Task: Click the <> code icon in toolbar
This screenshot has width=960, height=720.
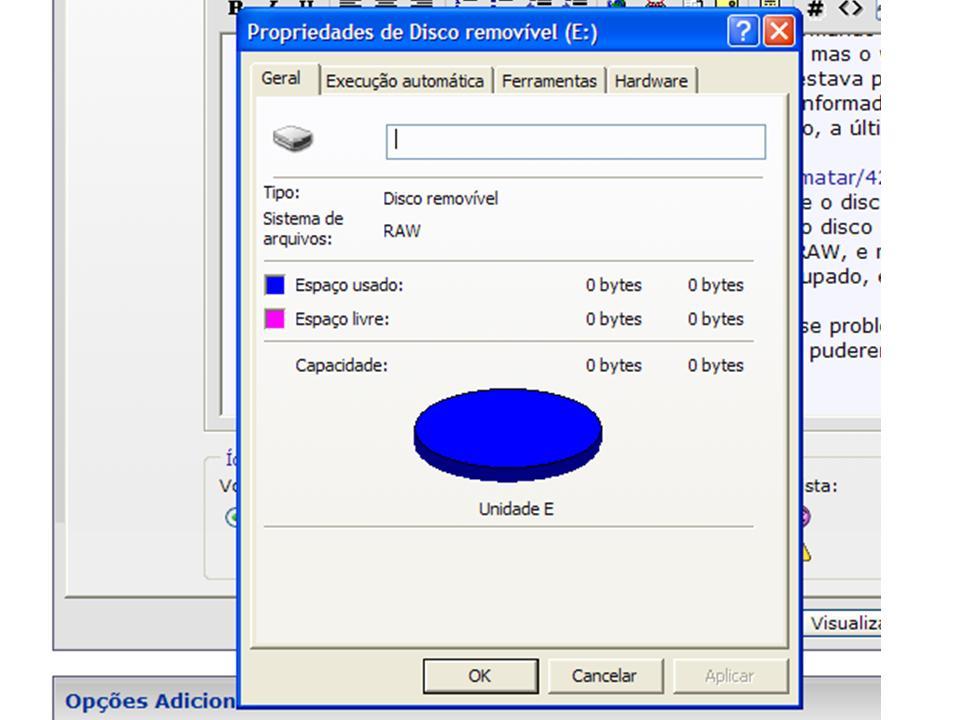Action: pos(850,9)
